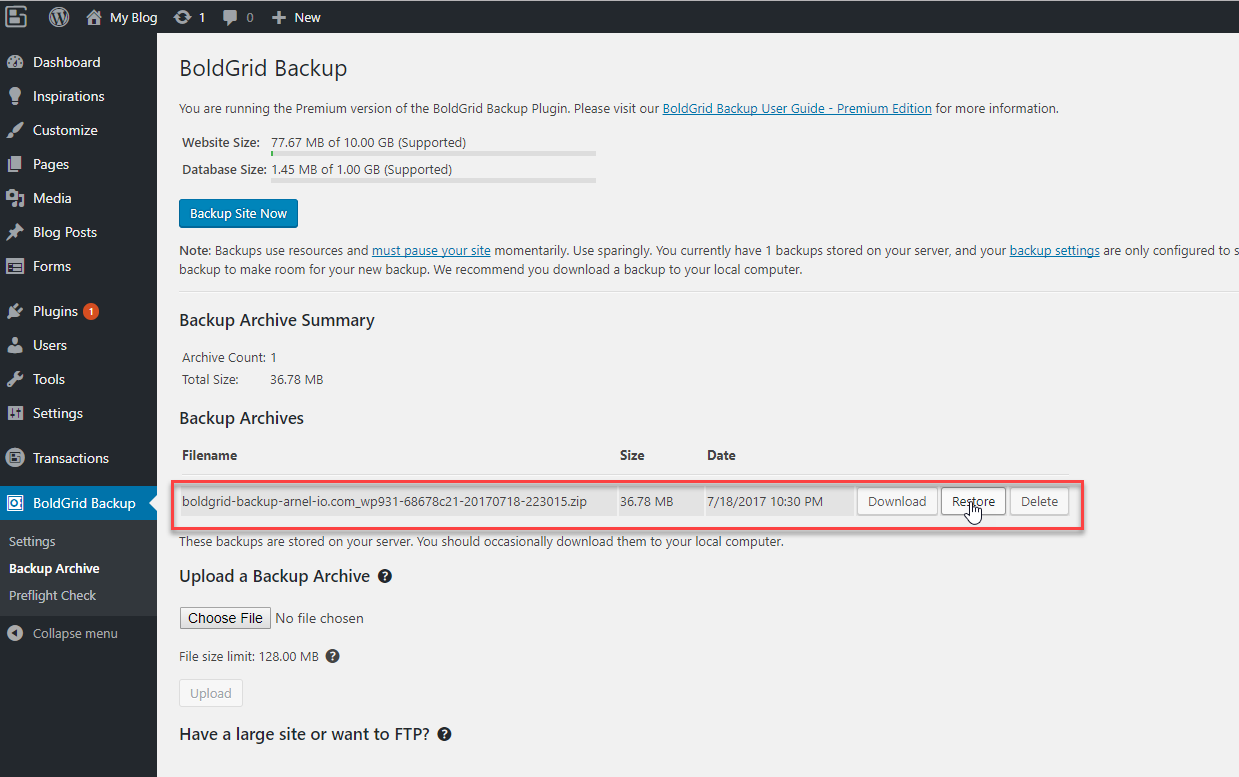Click the Media icon in sidebar
Image resolution: width=1239 pixels, height=777 pixels.
click(x=15, y=198)
